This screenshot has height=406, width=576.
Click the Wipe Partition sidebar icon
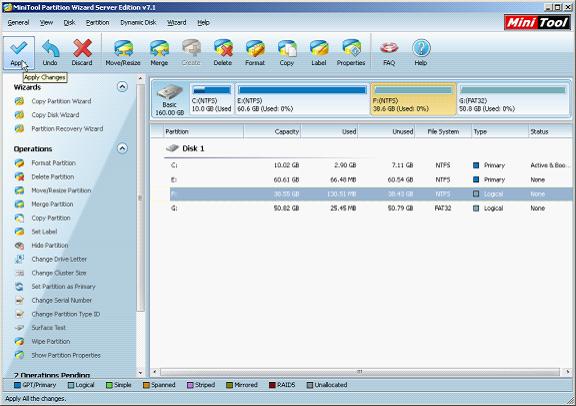19,341
